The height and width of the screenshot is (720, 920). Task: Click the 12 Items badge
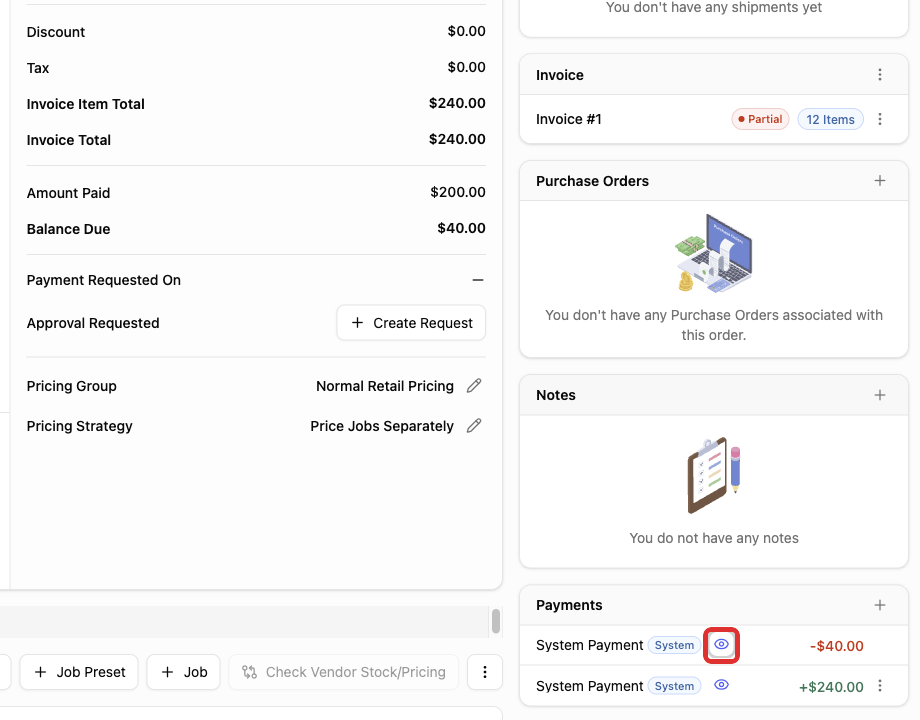(x=830, y=120)
